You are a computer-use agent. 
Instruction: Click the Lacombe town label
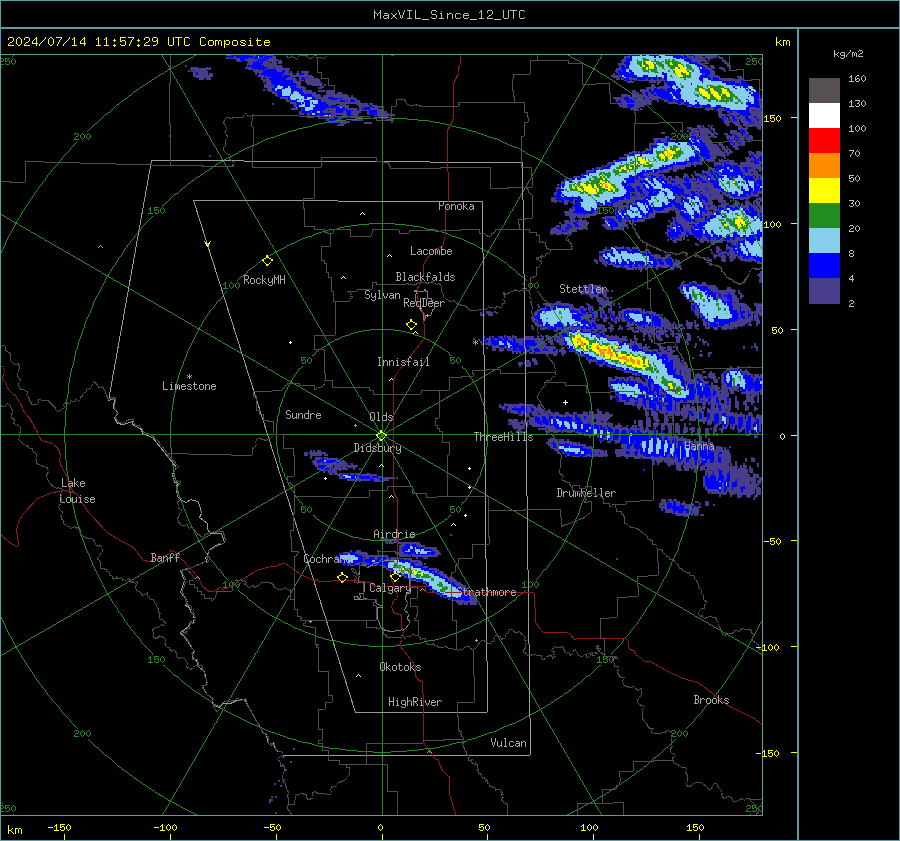[x=431, y=251]
